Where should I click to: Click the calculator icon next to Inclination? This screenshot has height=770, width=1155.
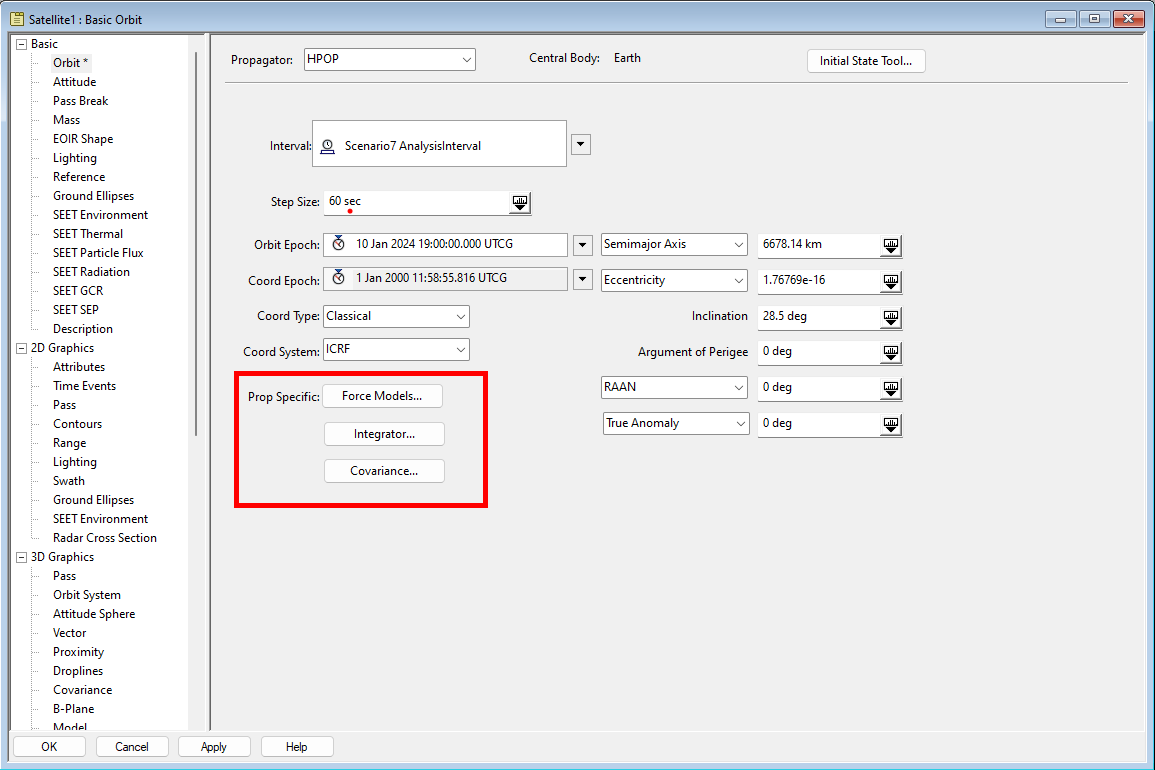[x=890, y=317]
